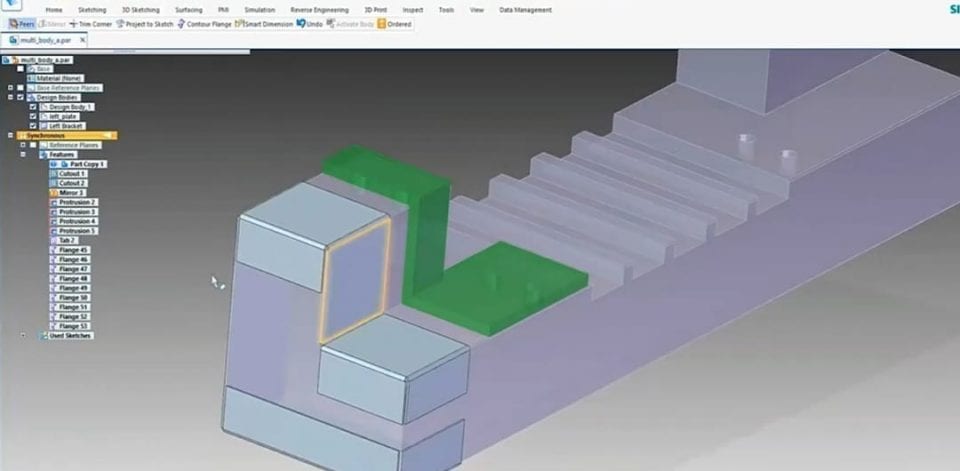Click the application menu button
The height and width of the screenshot is (471, 960).
tap(11, 6)
